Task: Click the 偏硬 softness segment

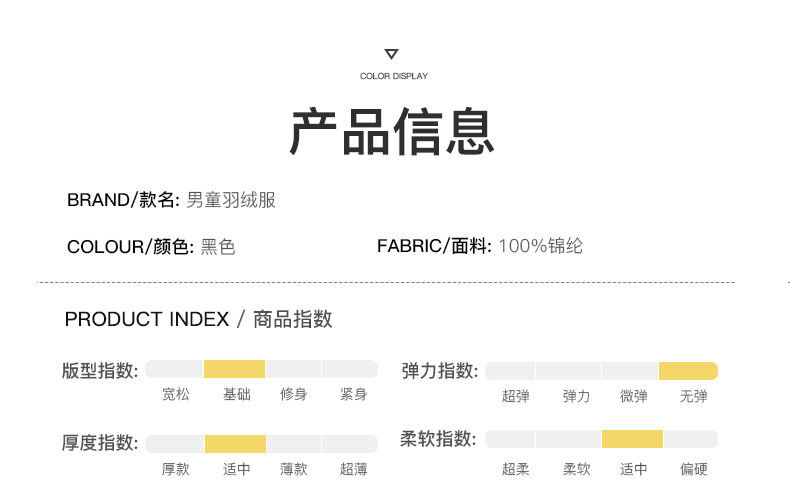Action: [x=691, y=439]
